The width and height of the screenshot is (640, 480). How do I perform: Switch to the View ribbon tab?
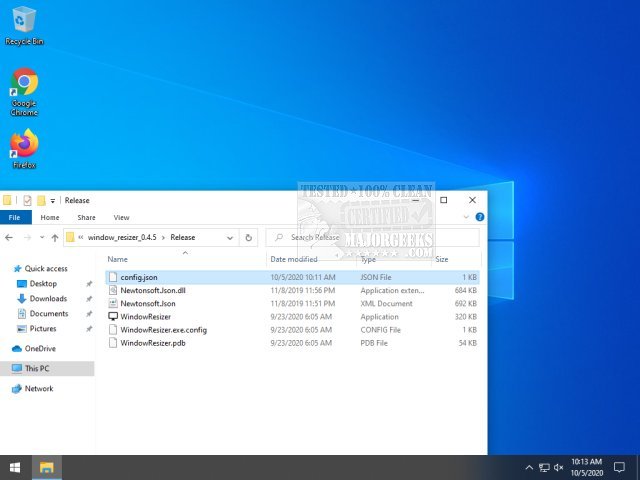(x=121, y=218)
